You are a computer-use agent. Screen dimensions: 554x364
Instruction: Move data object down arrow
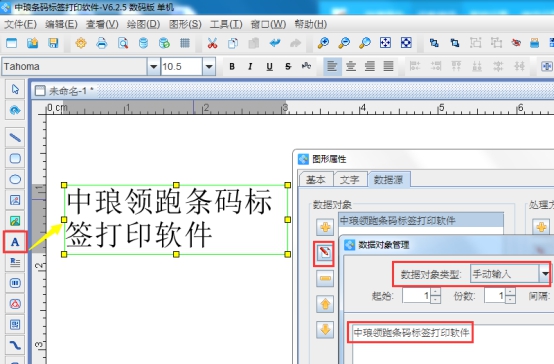[325, 330]
